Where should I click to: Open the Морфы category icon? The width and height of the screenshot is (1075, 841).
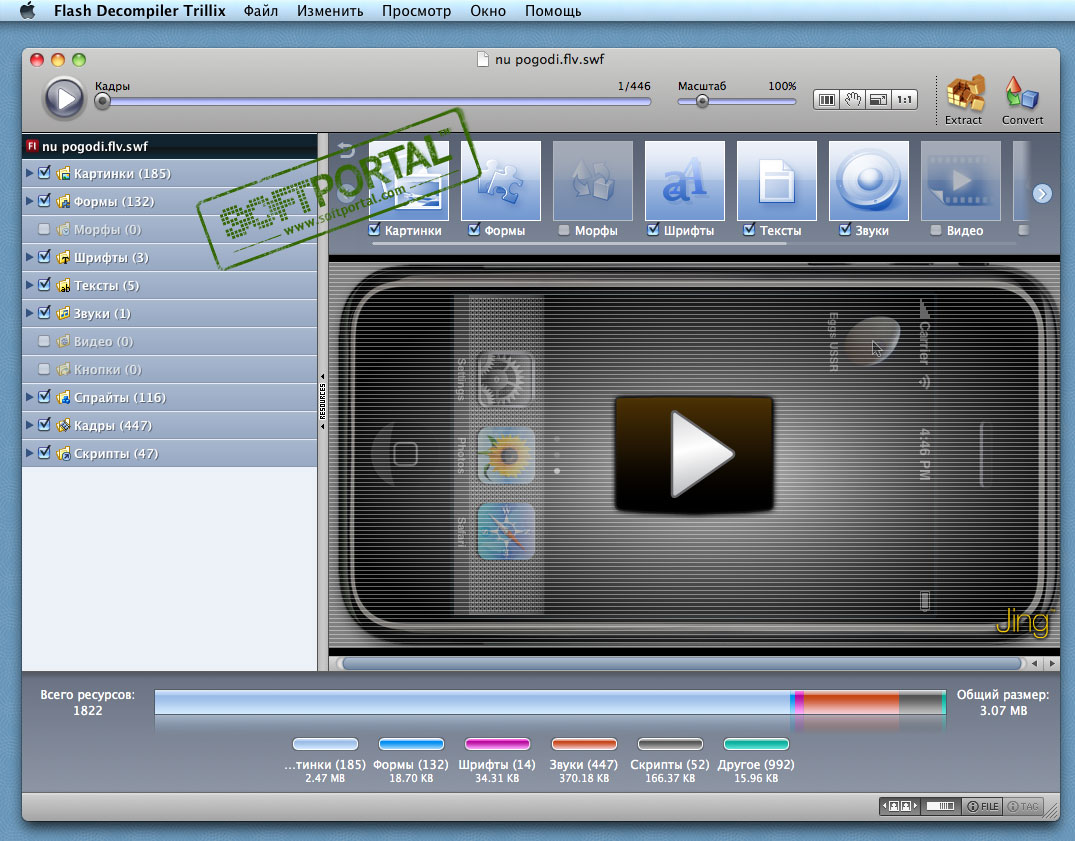click(x=592, y=181)
